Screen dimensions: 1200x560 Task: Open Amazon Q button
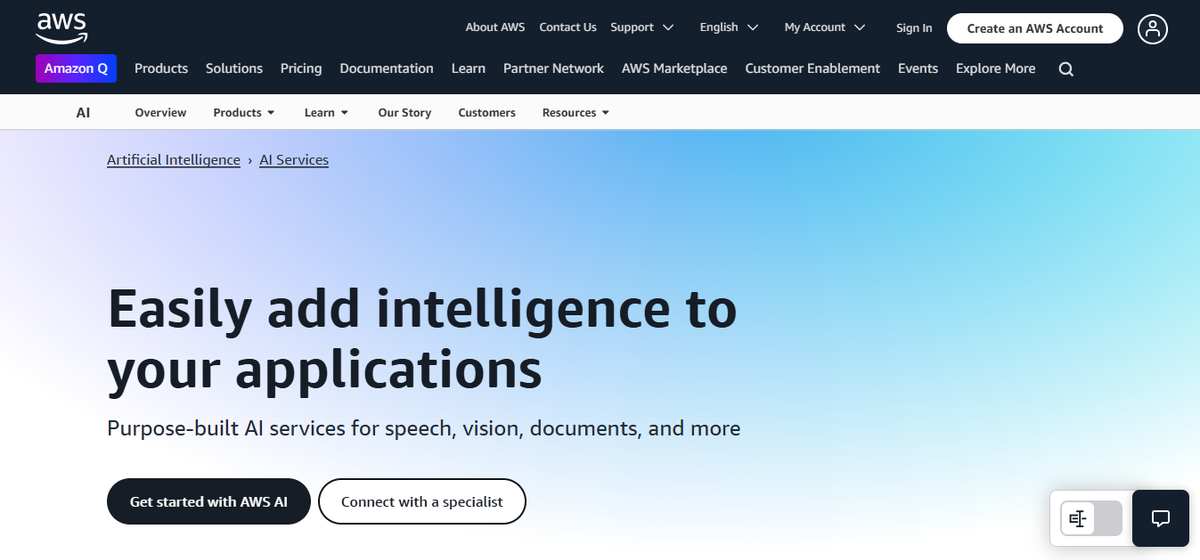(76, 68)
